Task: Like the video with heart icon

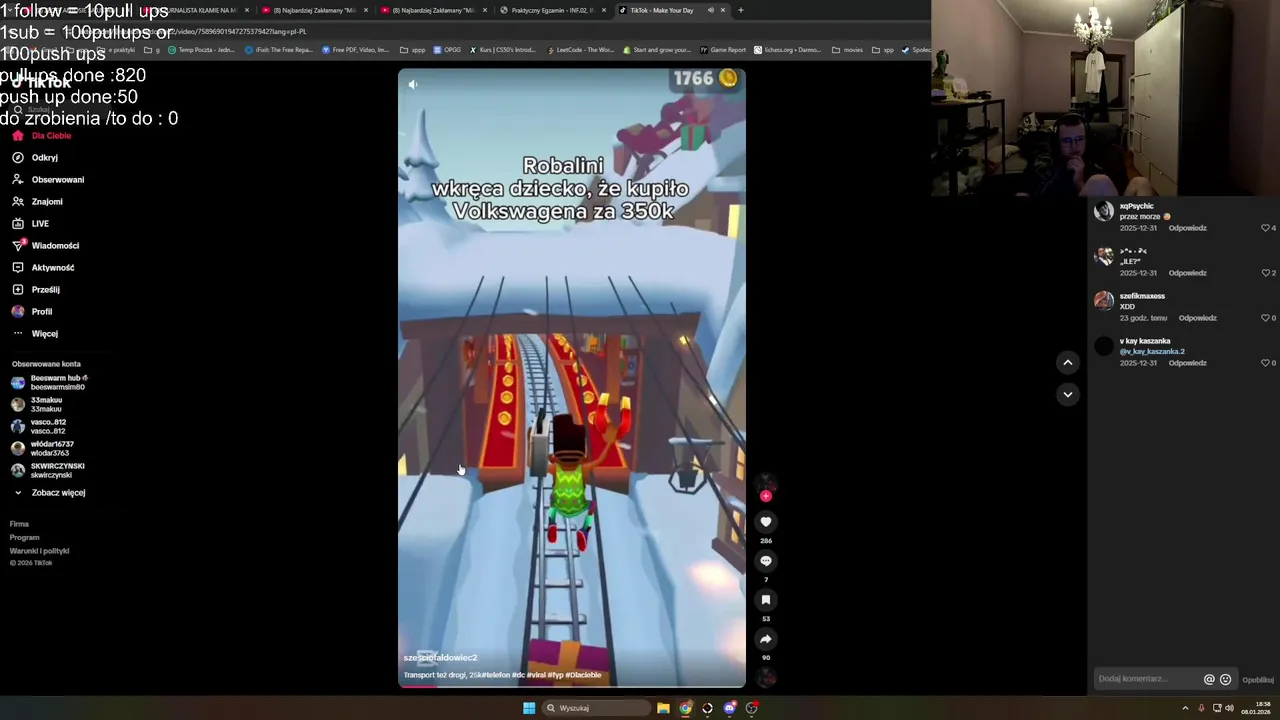Action: [766, 522]
